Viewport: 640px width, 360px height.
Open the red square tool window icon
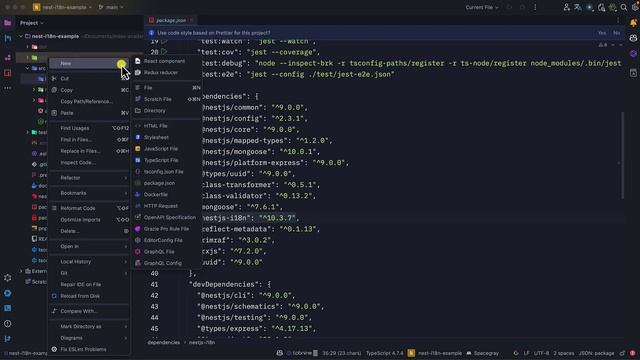[8, 73]
